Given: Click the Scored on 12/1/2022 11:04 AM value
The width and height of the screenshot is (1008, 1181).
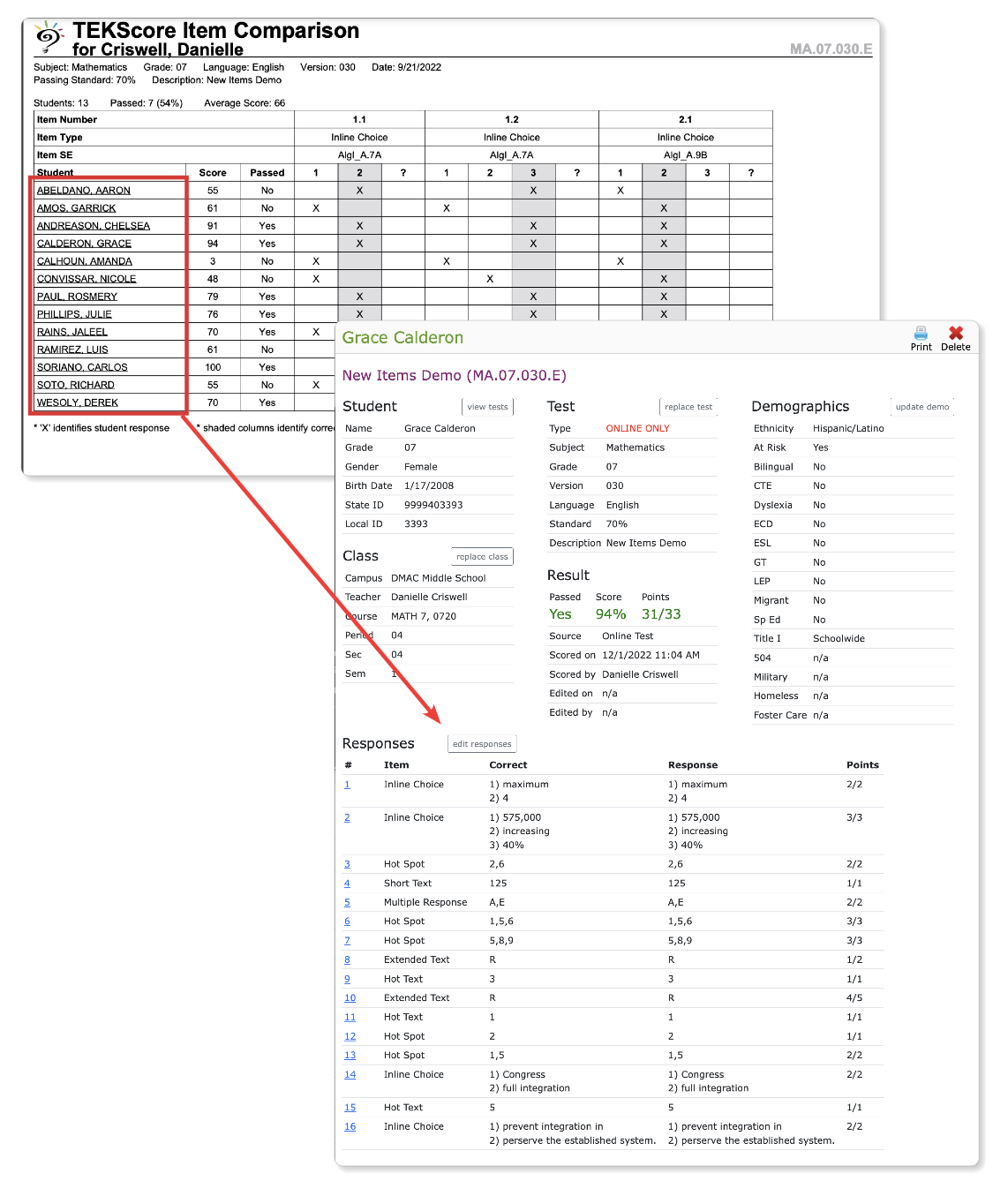Looking at the screenshot, I should click(x=651, y=656).
